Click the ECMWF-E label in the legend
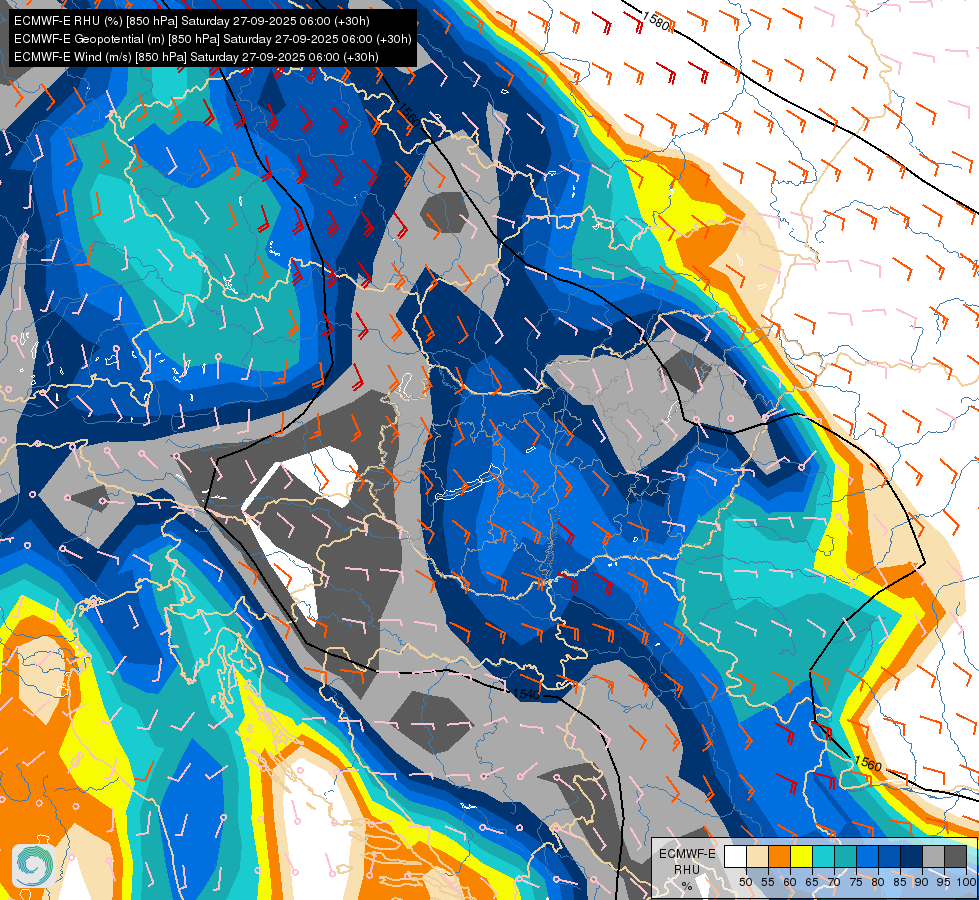This screenshot has width=979, height=900. pos(687,854)
